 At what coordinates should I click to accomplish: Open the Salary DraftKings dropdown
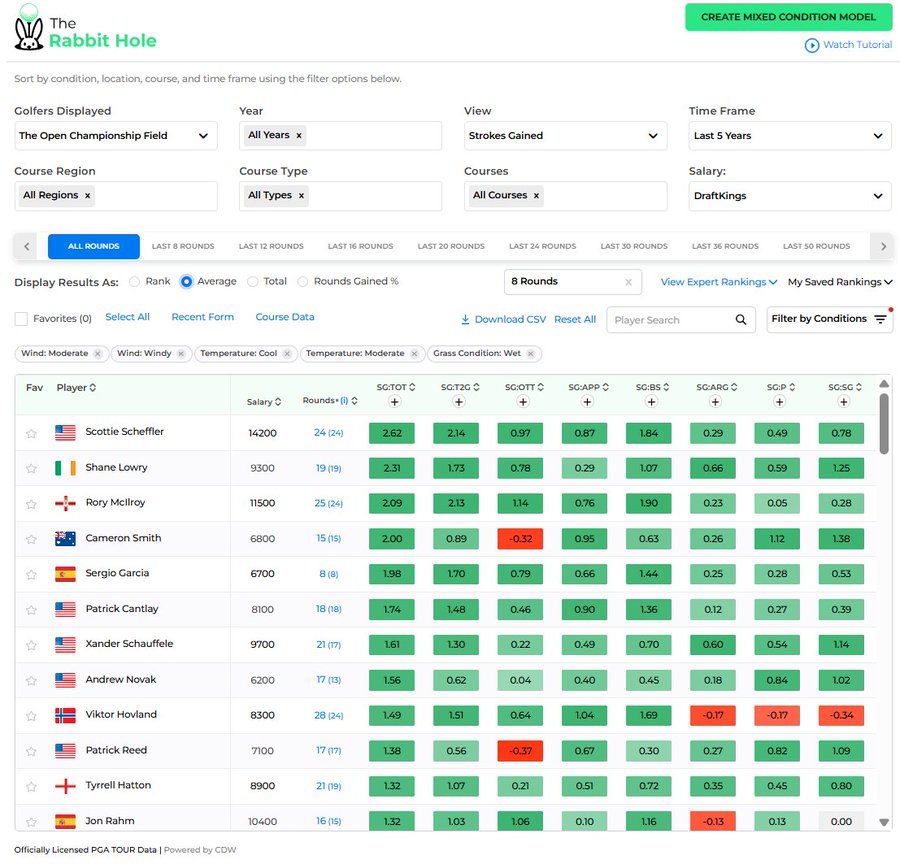(790, 196)
